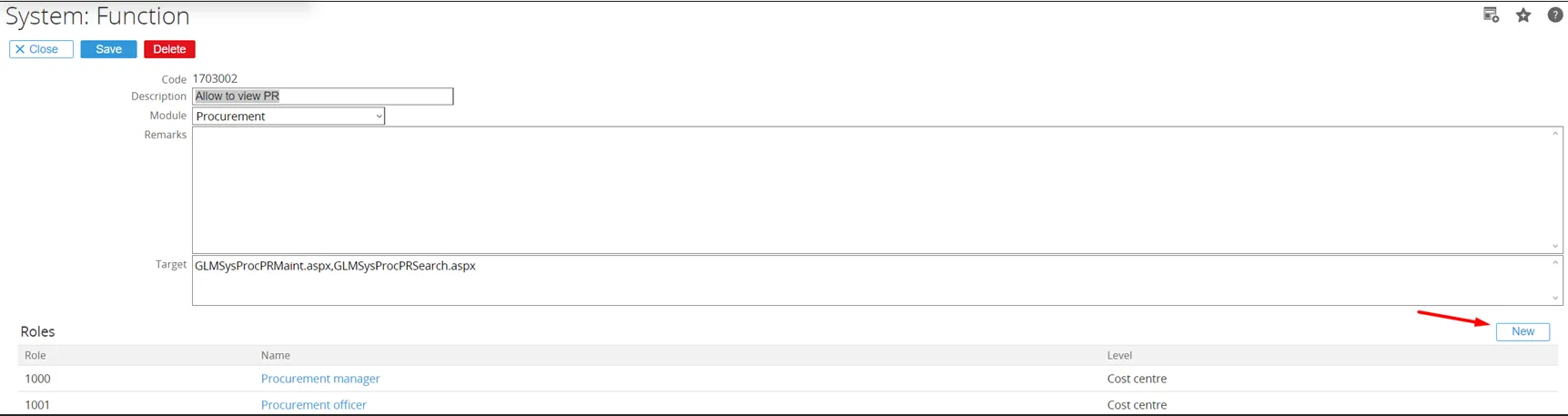
Task: Open the Procurement officer role link
Action: pos(314,405)
